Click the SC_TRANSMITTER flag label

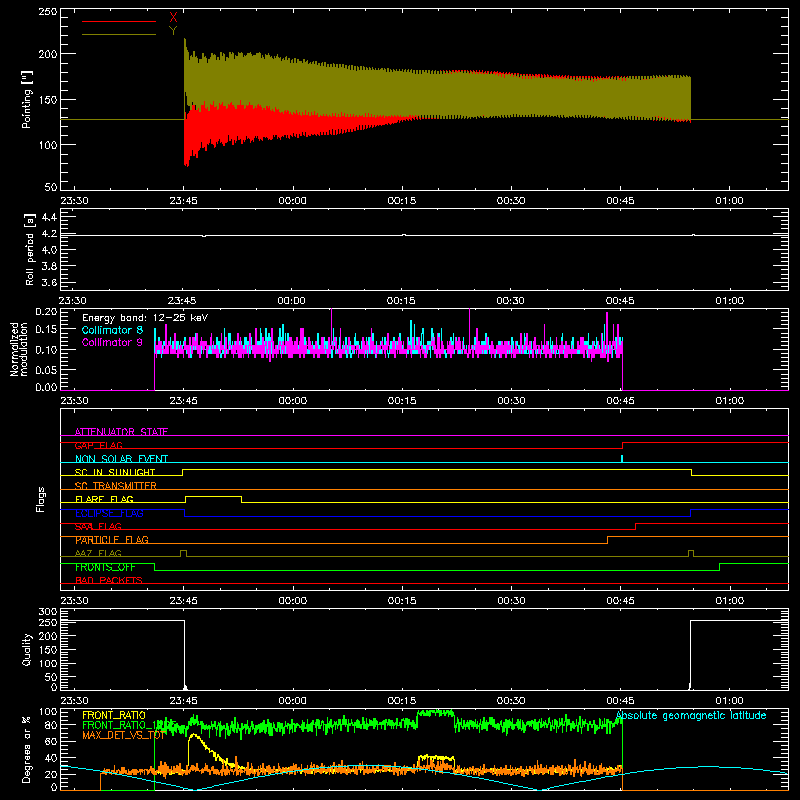coord(116,486)
